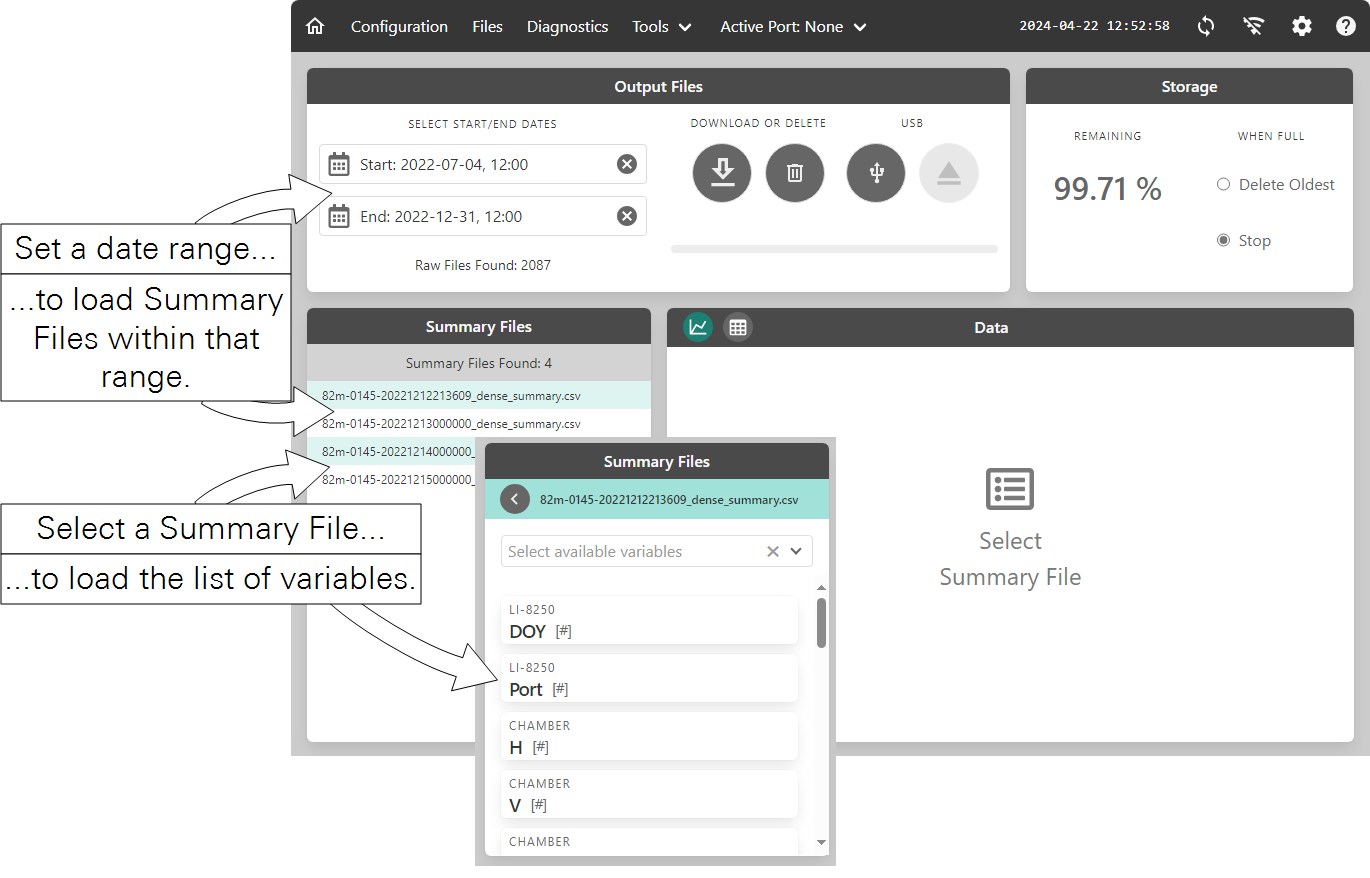Open the help question mark icon
The image size is (1370, 878).
[1346, 27]
